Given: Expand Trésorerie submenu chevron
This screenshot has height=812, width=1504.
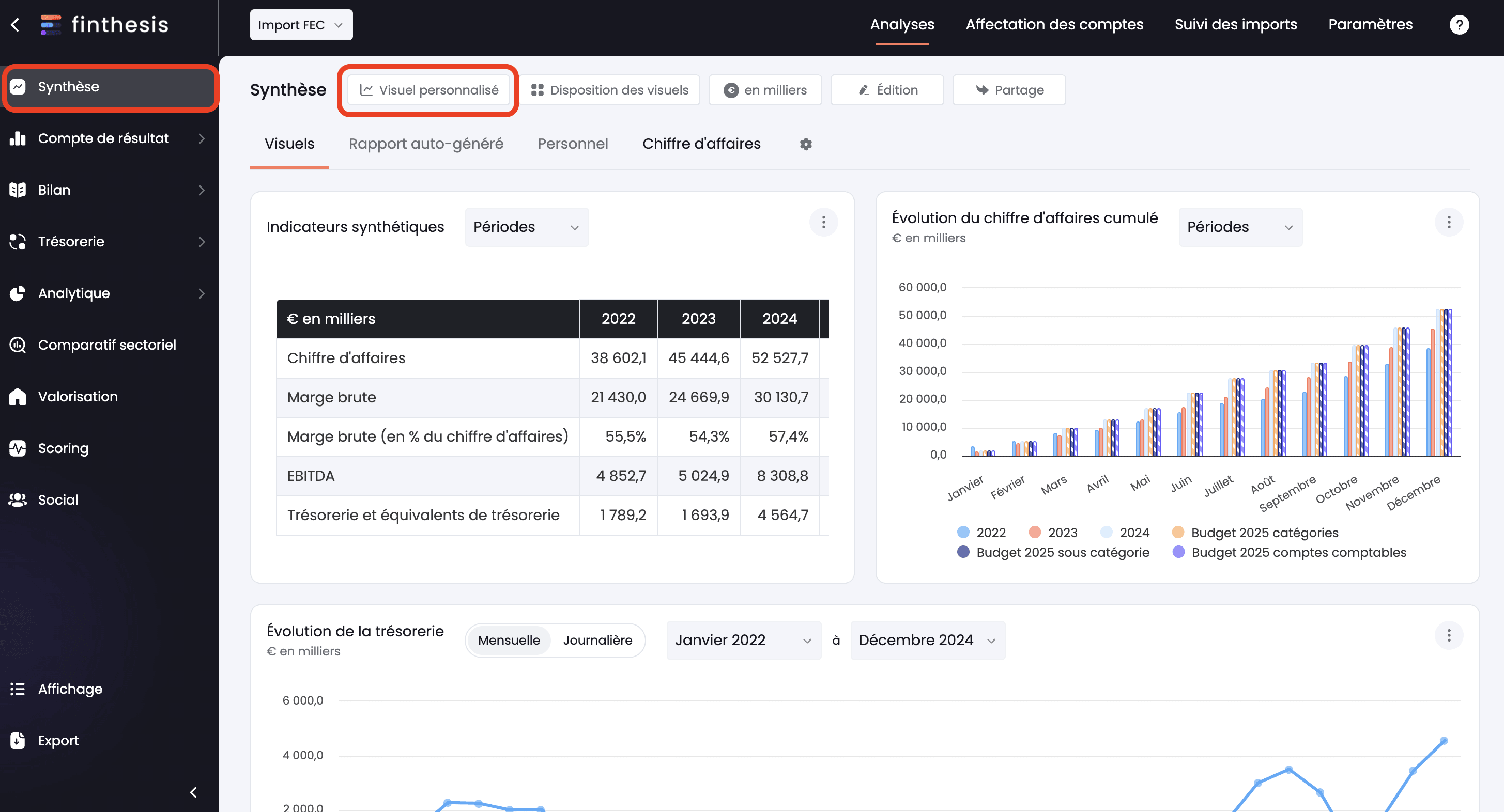Looking at the screenshot, I should [202, 242].
